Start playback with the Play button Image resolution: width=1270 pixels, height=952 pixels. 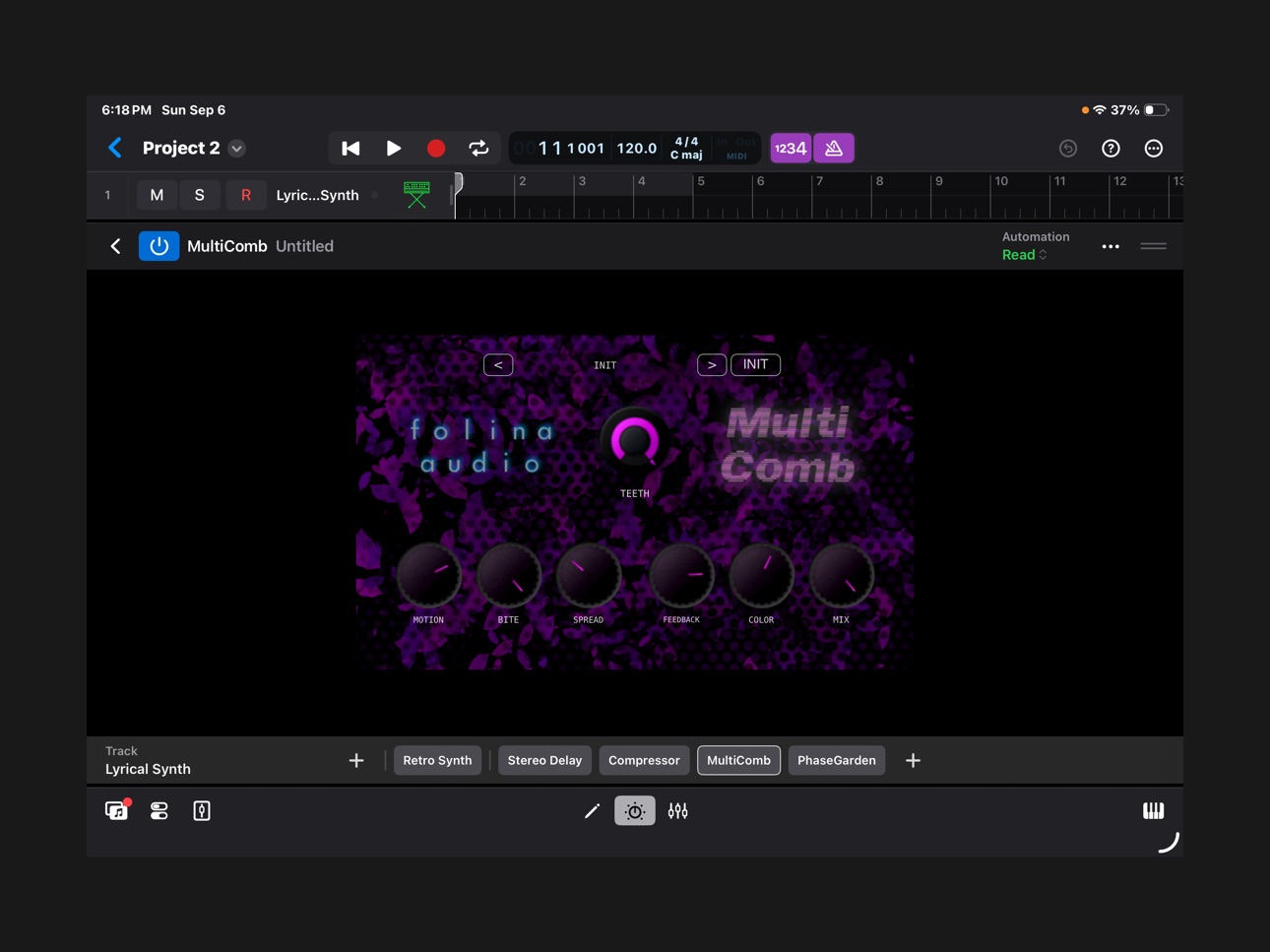click(394, 149)
